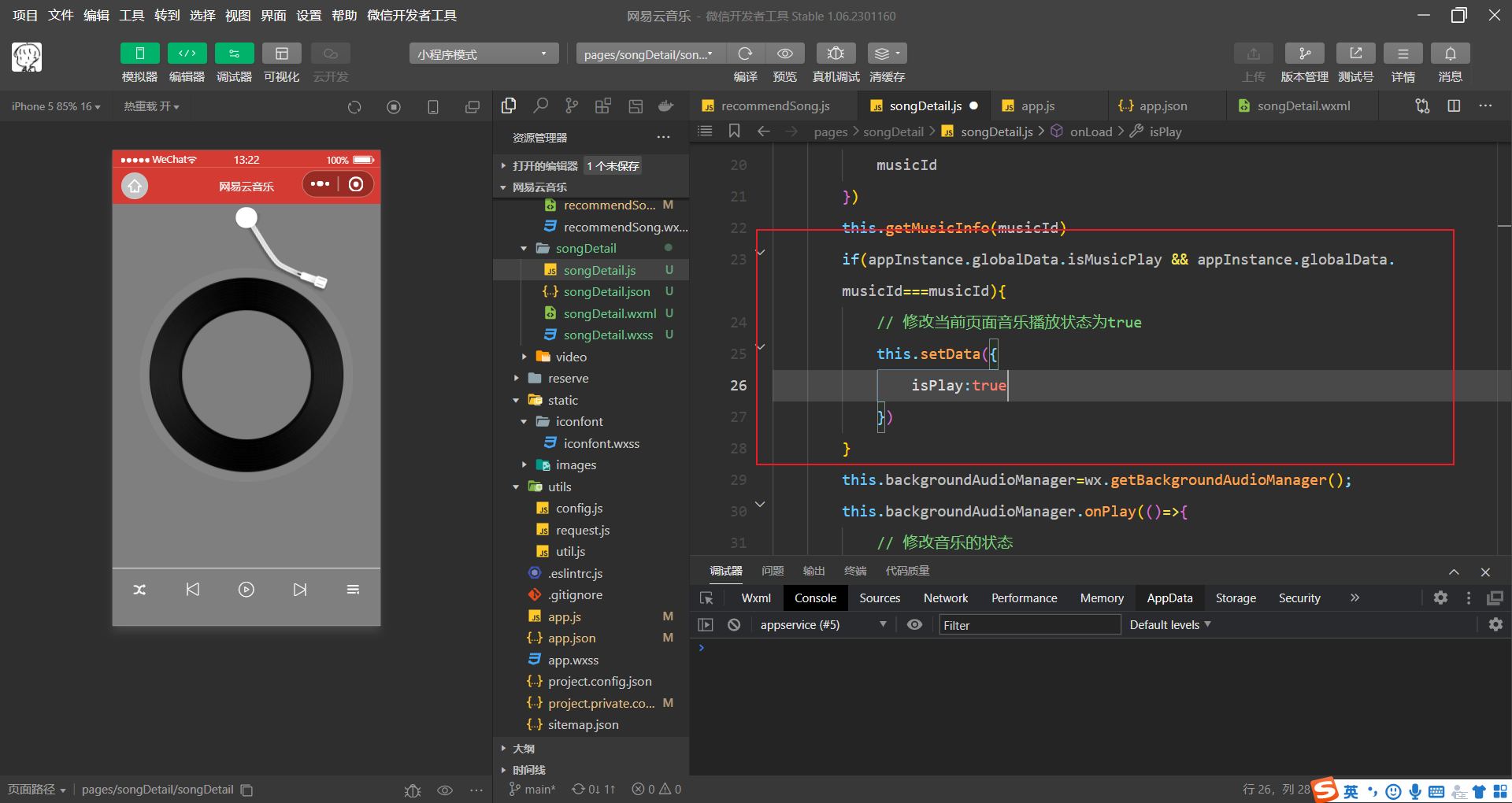Open the 小程序模式 mode dropdown
This screenshot has width=1512, height=803.
point(484,54)
